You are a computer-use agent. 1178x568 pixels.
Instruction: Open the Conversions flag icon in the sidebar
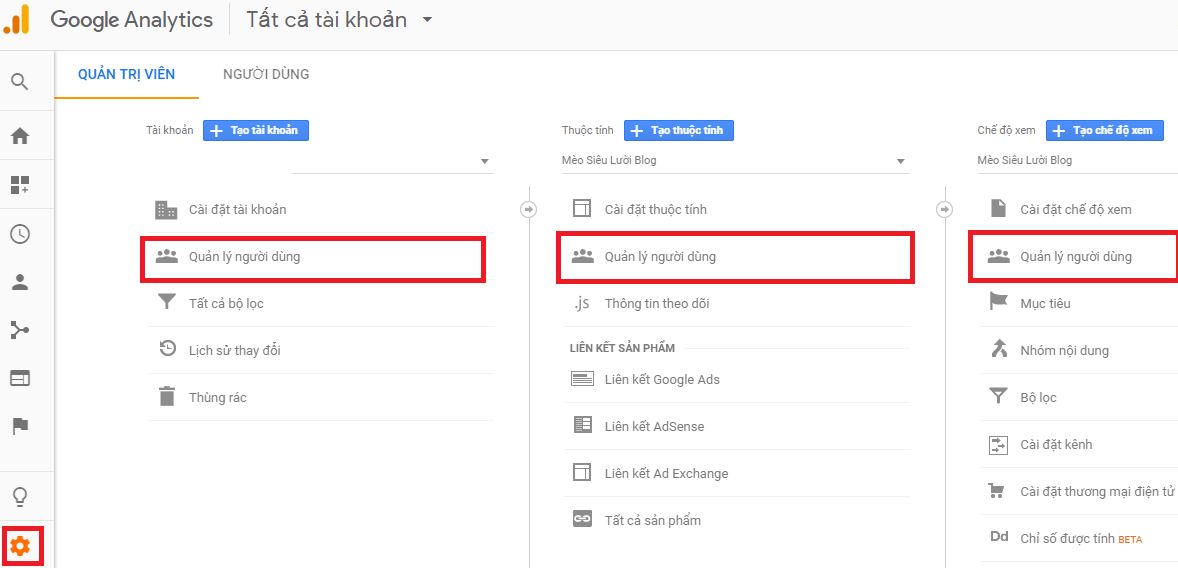(20, 427)
